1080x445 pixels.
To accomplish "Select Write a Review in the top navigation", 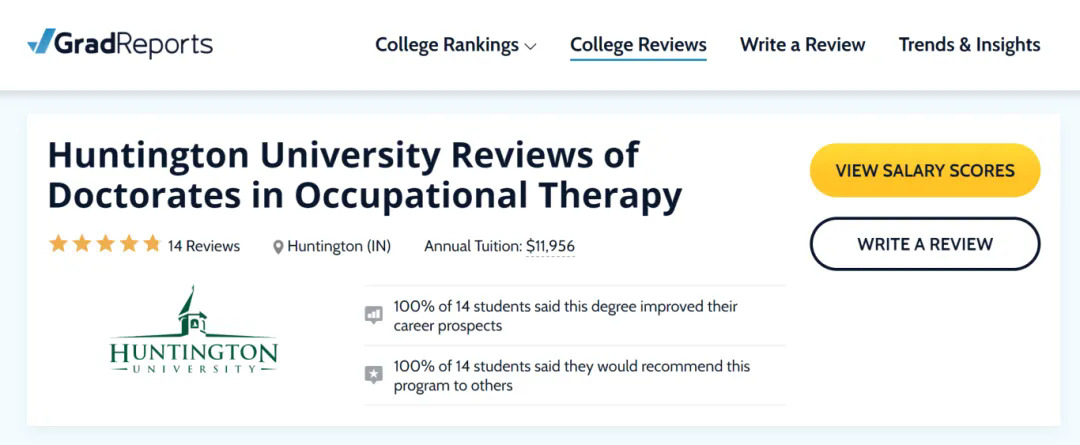I will tap(802, 45).
